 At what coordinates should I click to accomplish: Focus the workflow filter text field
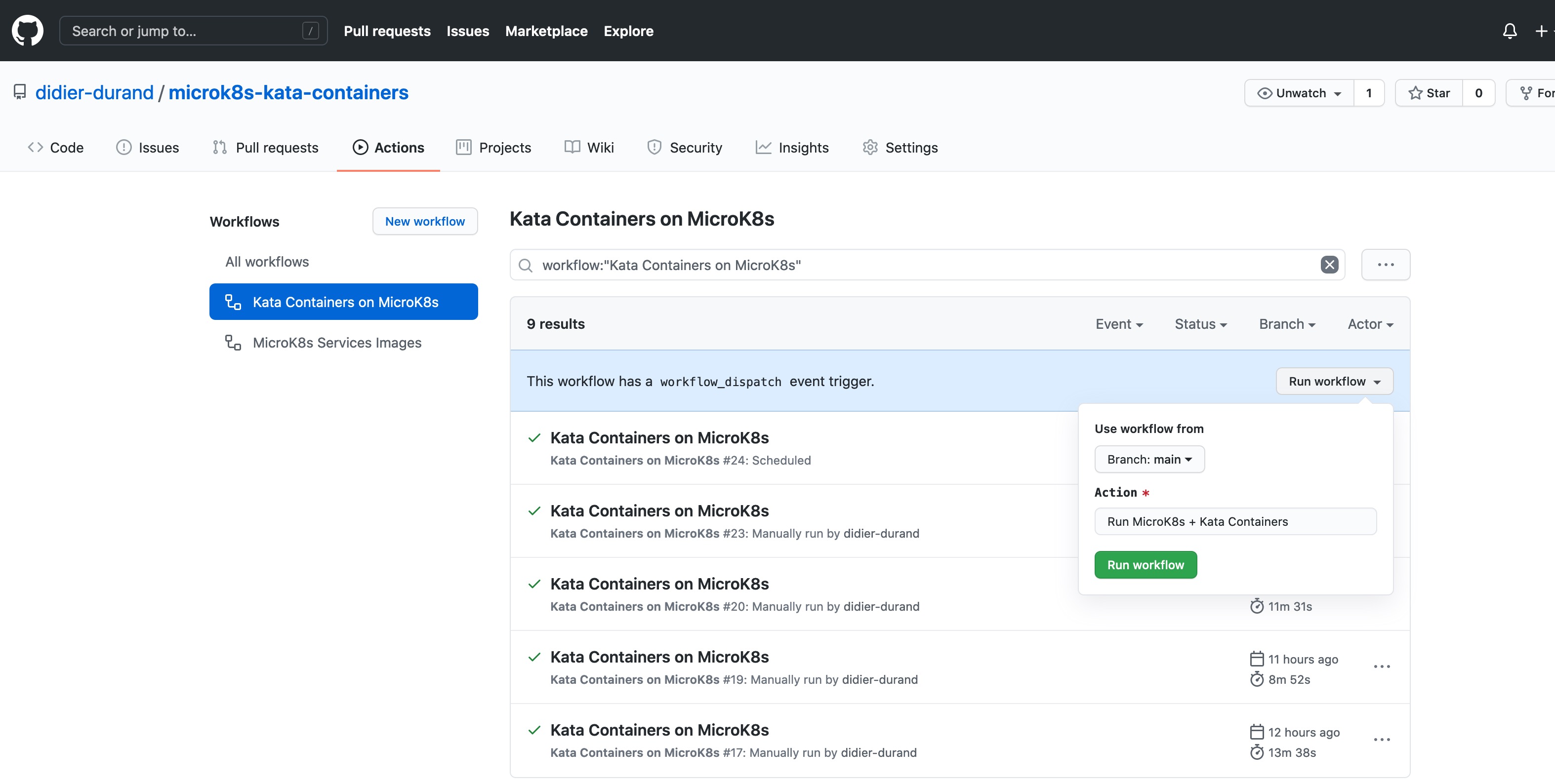pyautogui.click(x=927, y=265)
